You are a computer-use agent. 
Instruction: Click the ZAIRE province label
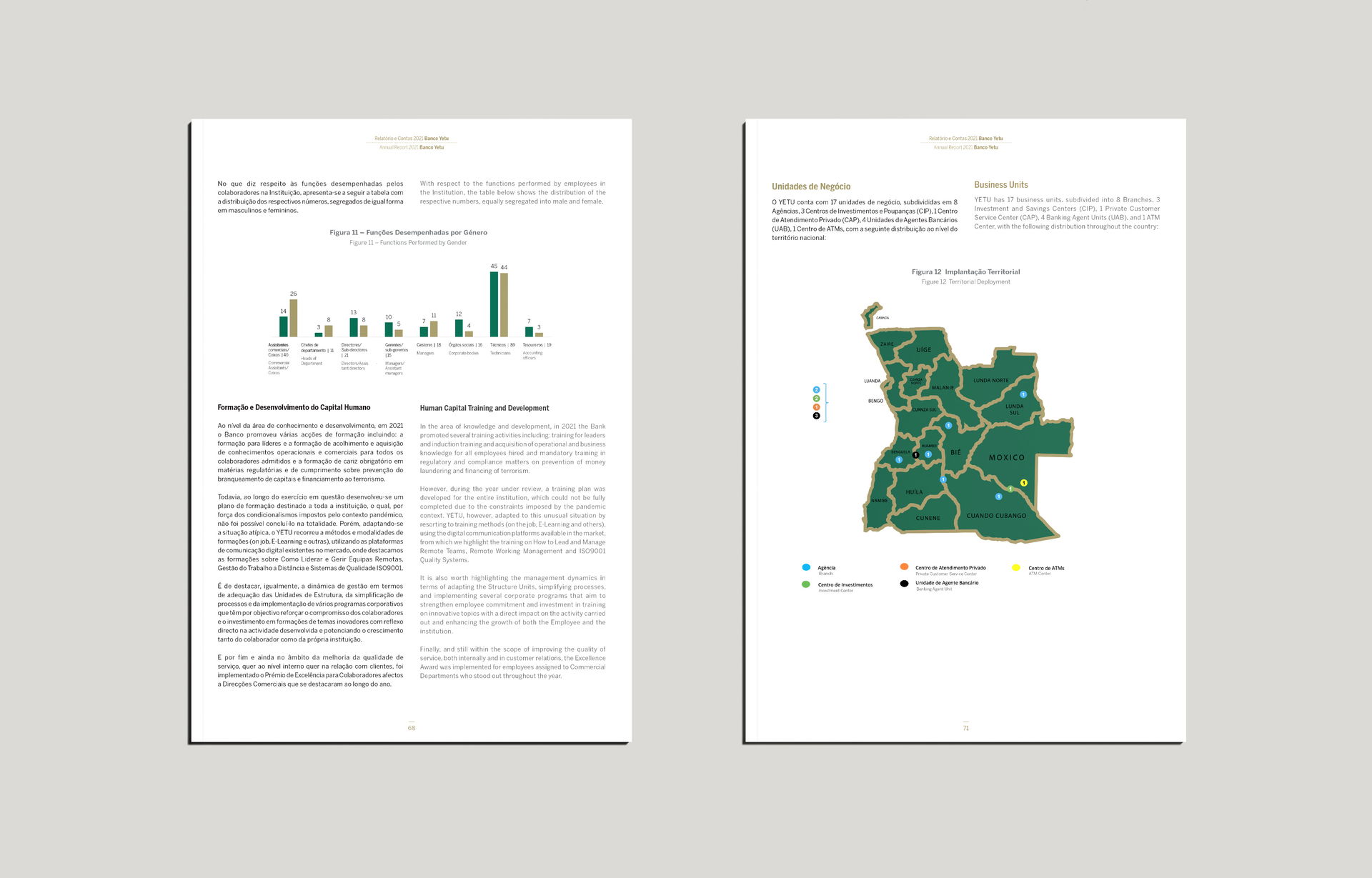tap(887, 344)
